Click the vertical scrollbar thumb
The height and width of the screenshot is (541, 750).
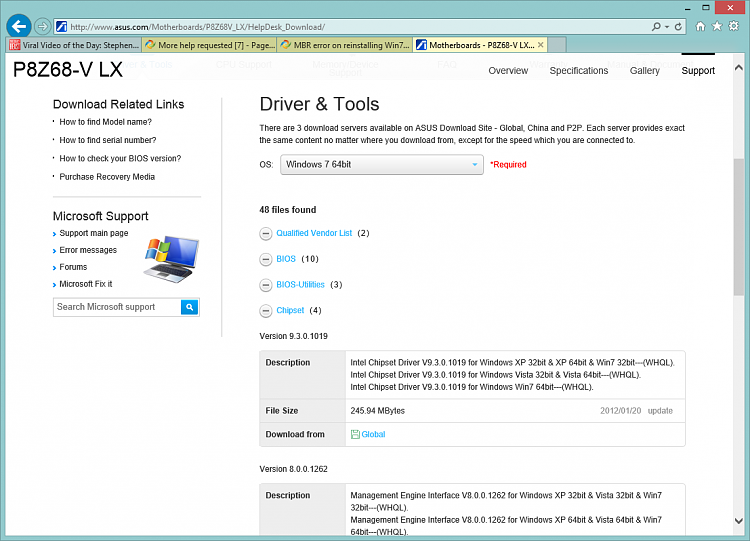pos(739,227)
